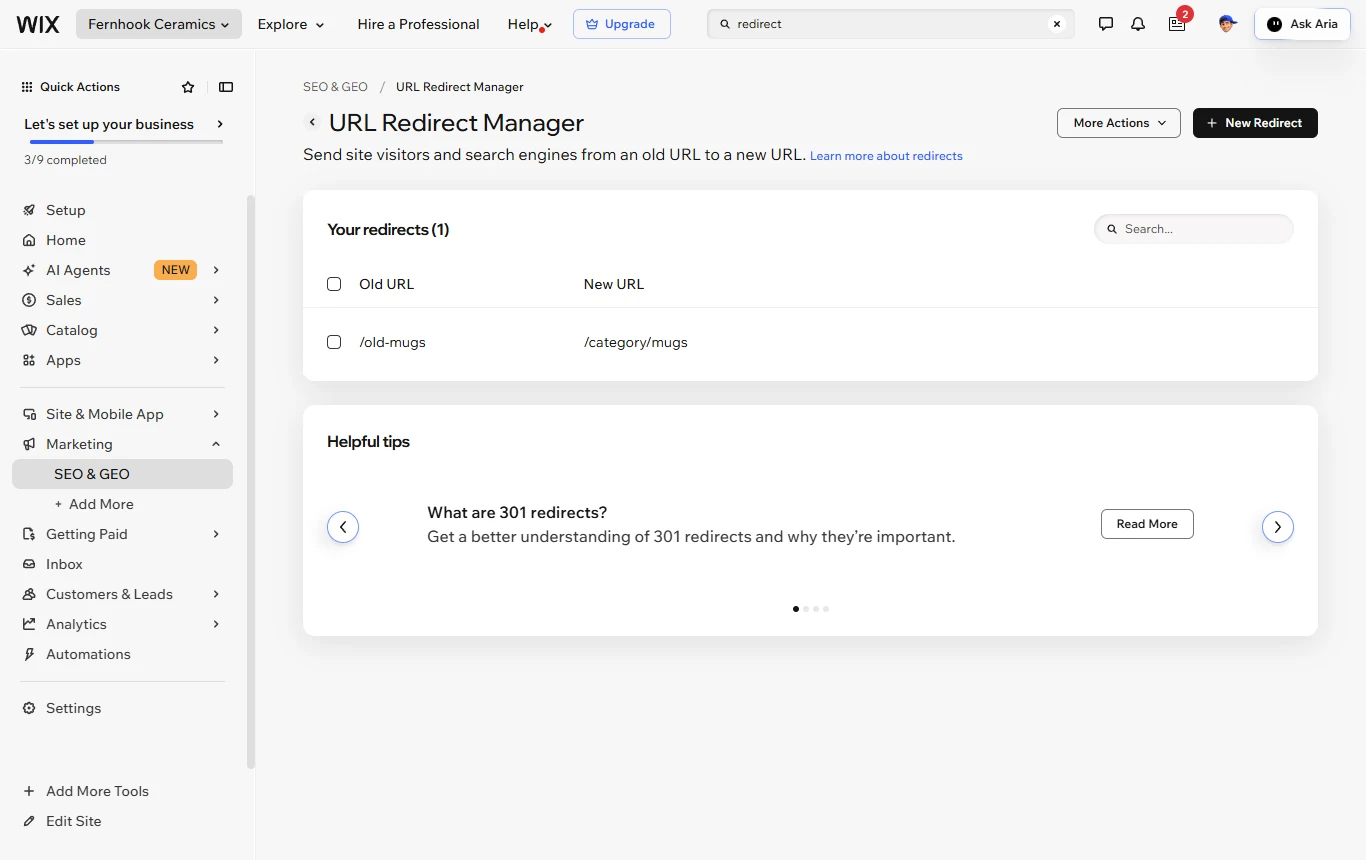Click Hire a Professional

point(418,24)
